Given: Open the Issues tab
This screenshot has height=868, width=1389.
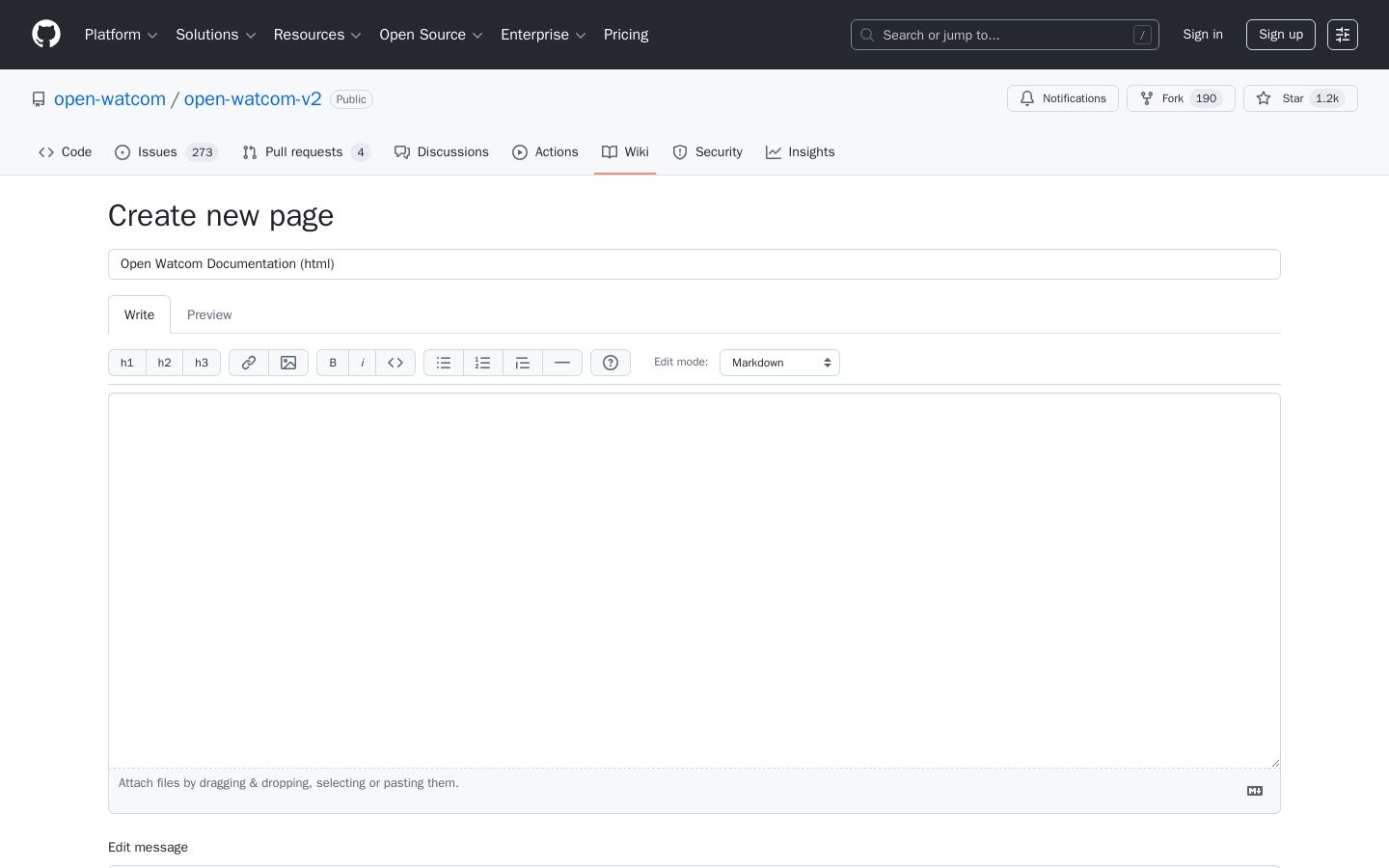Looking at the screenshot, I should pyautogui.click(x=166, y=152).
